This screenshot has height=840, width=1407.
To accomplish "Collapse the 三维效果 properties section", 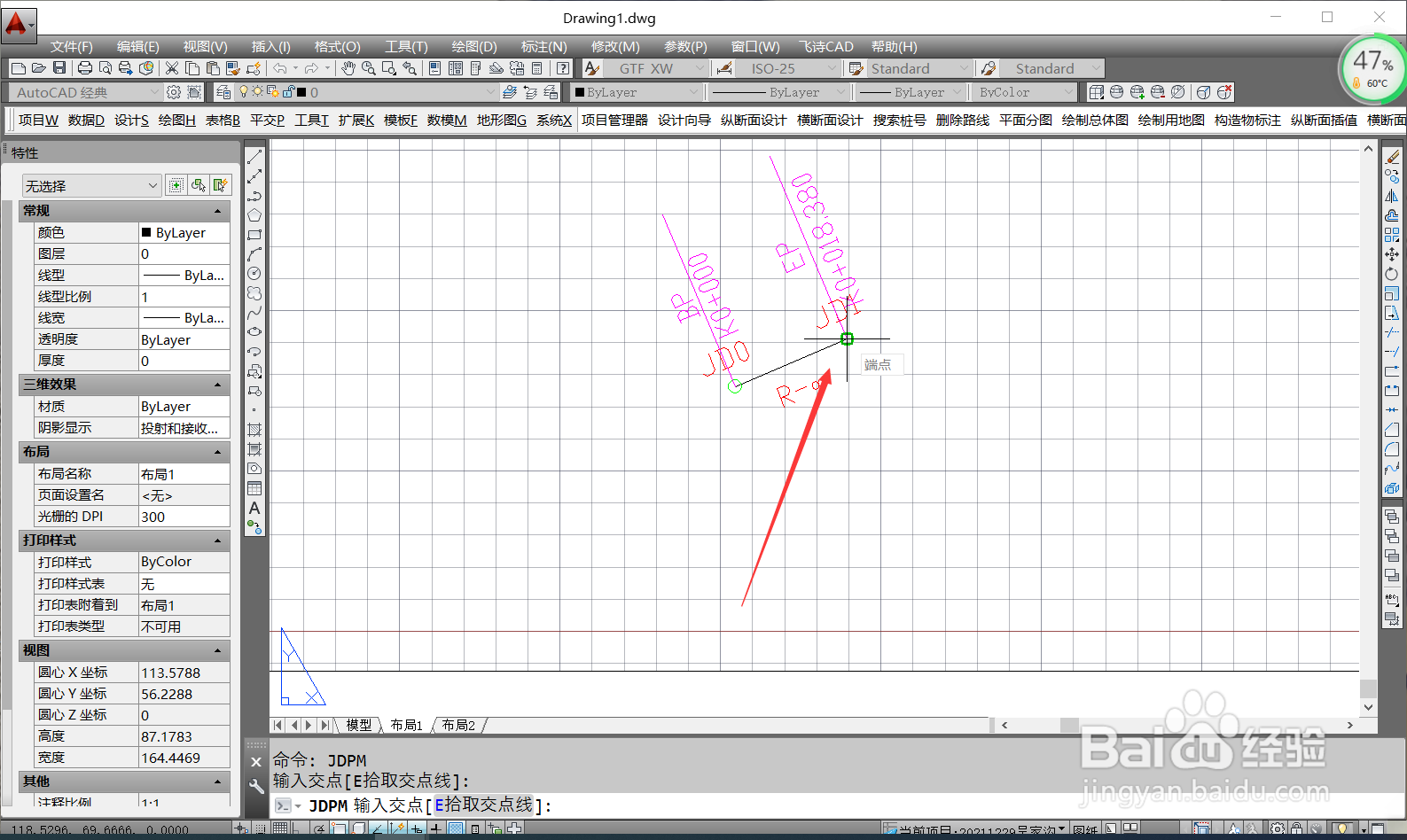I will coord(218,385).
